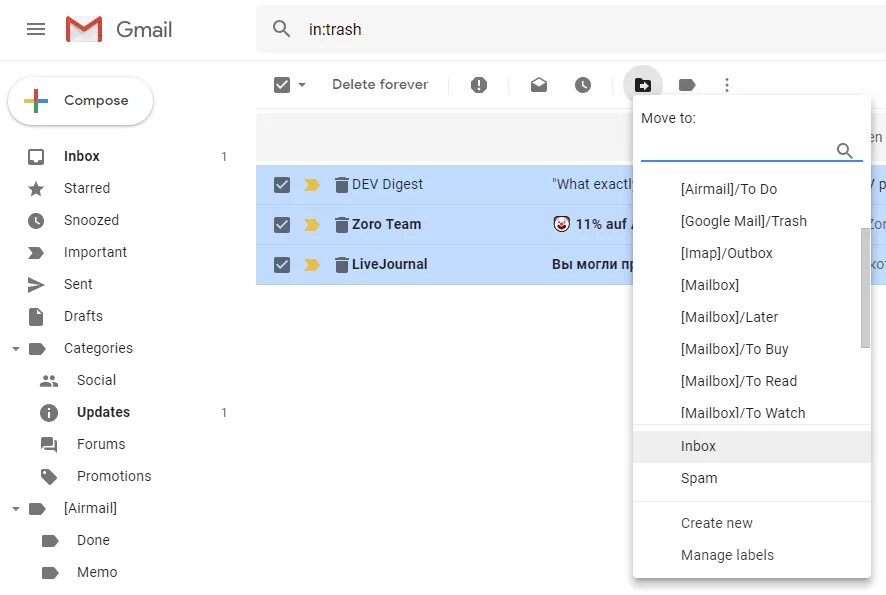Click the Forums chat bubbles icon
Screen dimensions: 886x595
[x=49, y=445]
